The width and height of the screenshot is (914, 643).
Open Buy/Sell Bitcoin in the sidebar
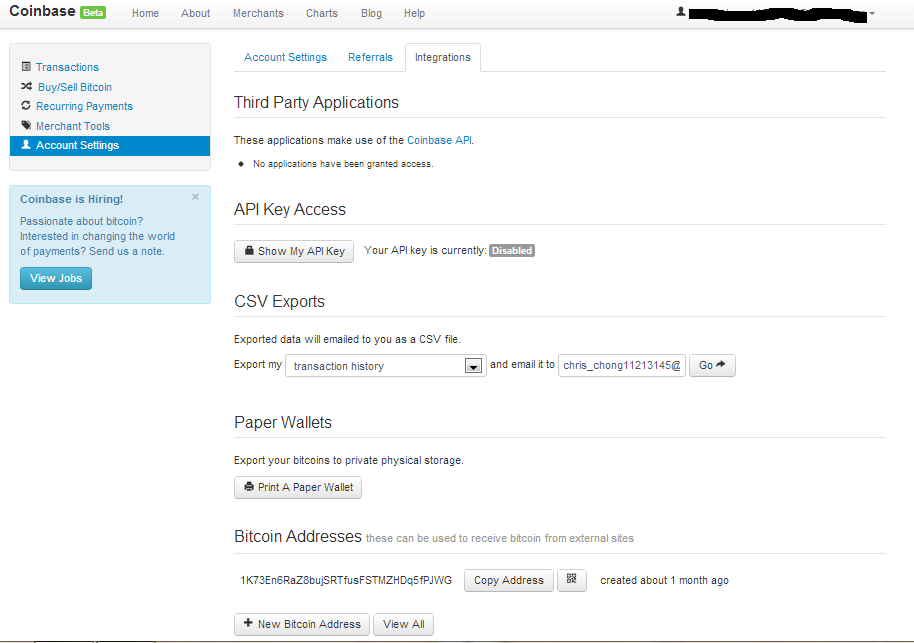[x=75, y=87]
